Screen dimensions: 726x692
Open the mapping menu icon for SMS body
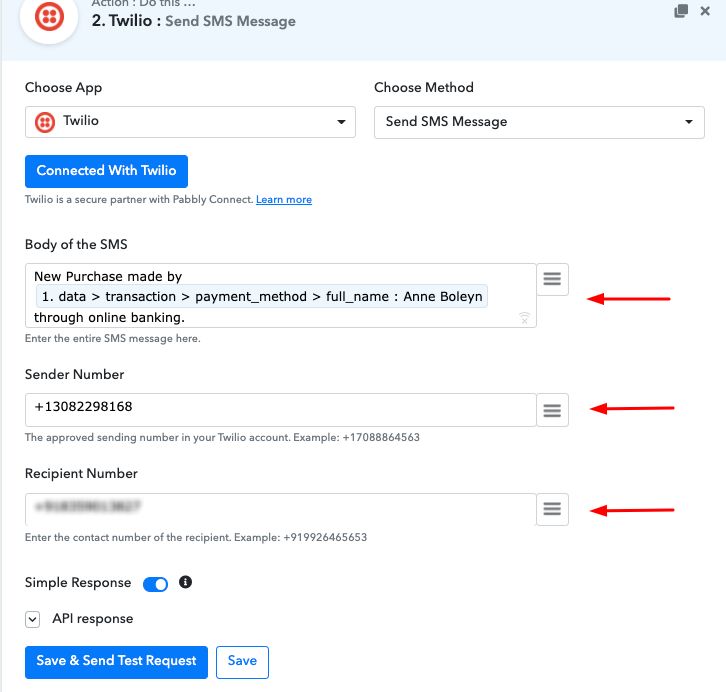[x=552, y=279]
